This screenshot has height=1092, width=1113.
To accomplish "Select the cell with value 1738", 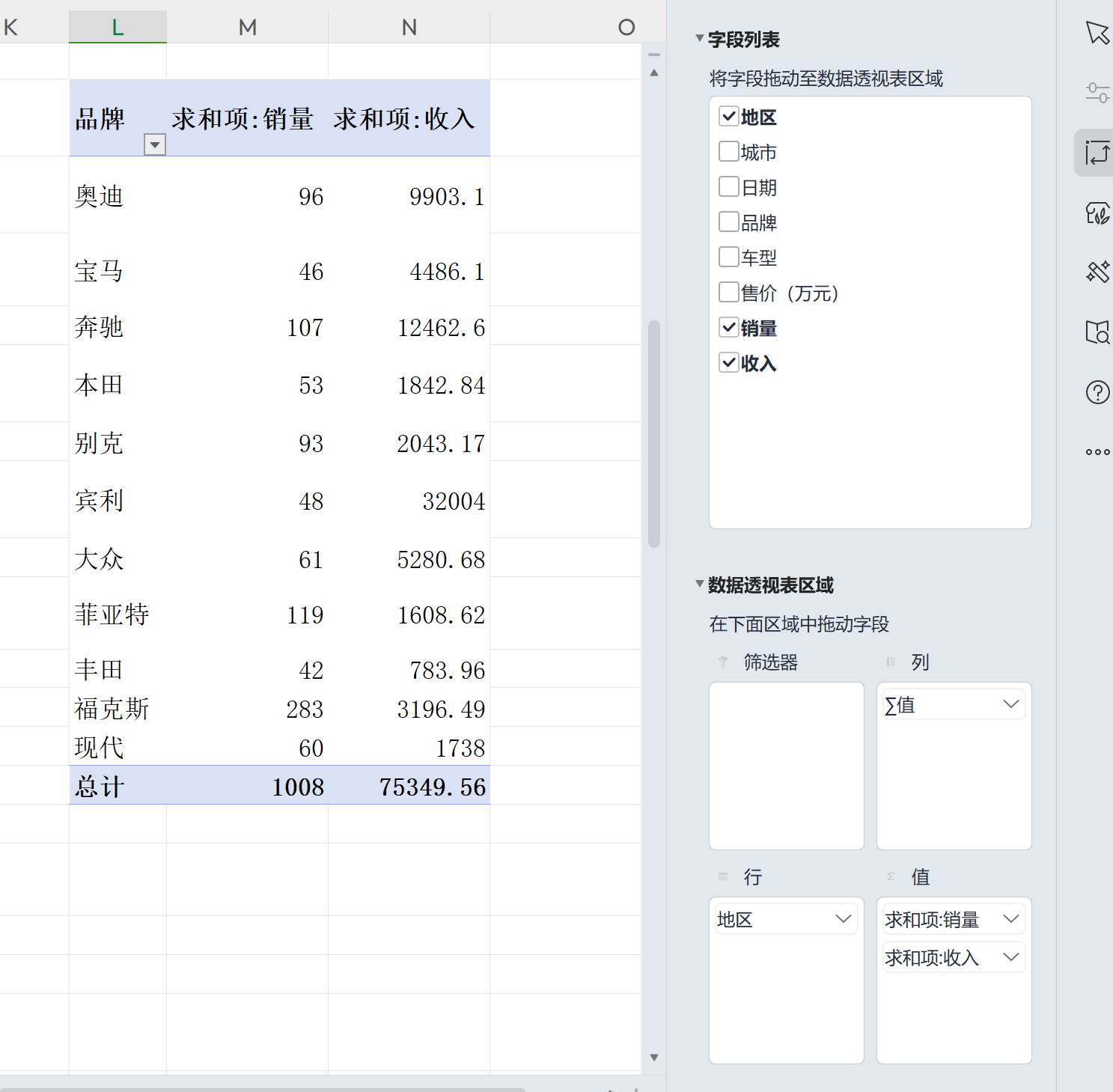I will point(409,746).
